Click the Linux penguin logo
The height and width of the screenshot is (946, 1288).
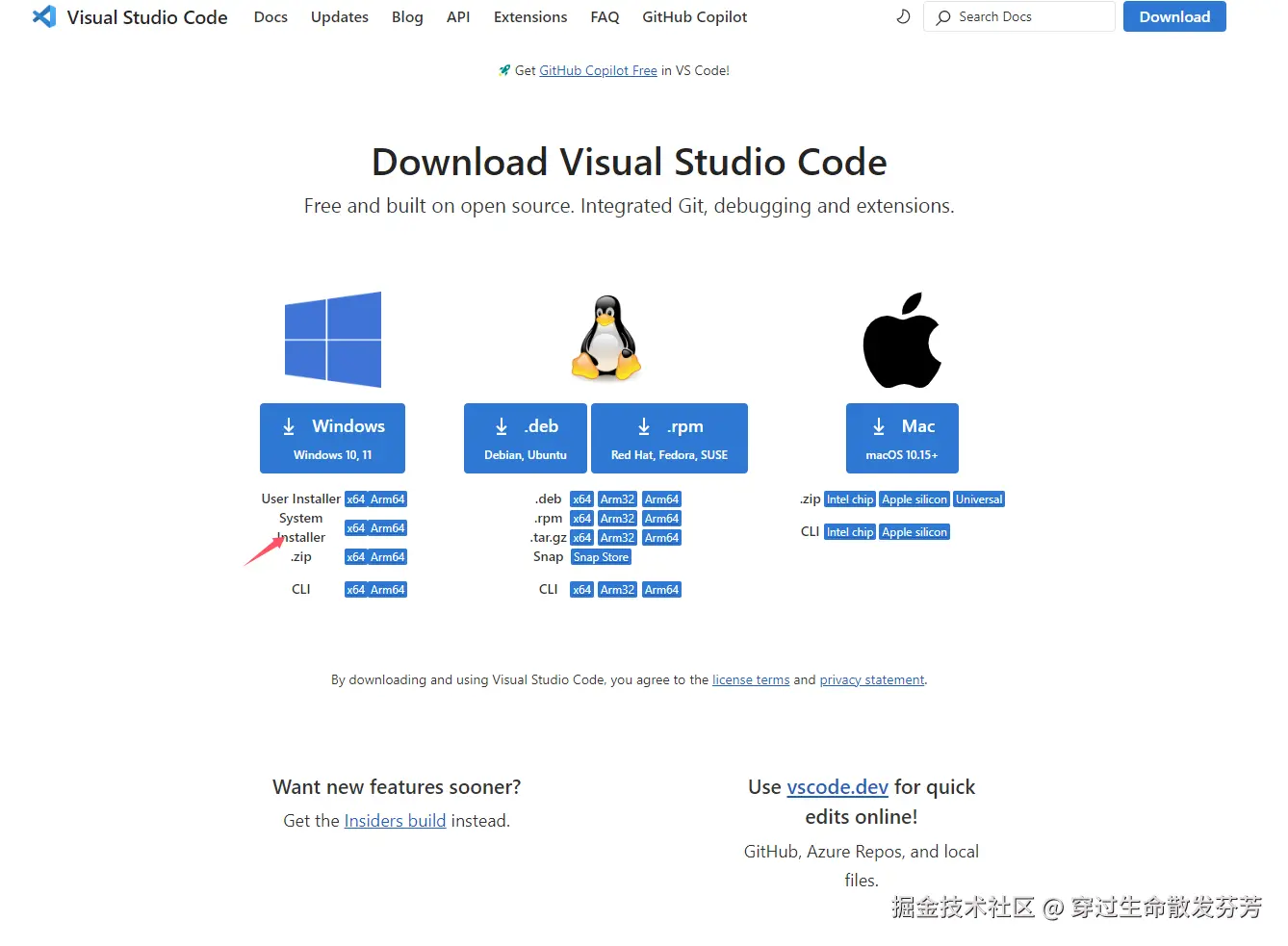click(606, 338)
